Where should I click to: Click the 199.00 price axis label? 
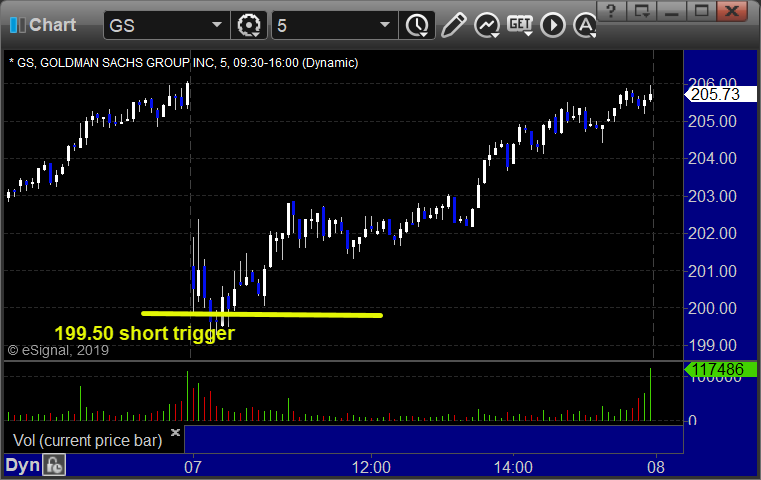pyautogui.click(x=712, y=346)
